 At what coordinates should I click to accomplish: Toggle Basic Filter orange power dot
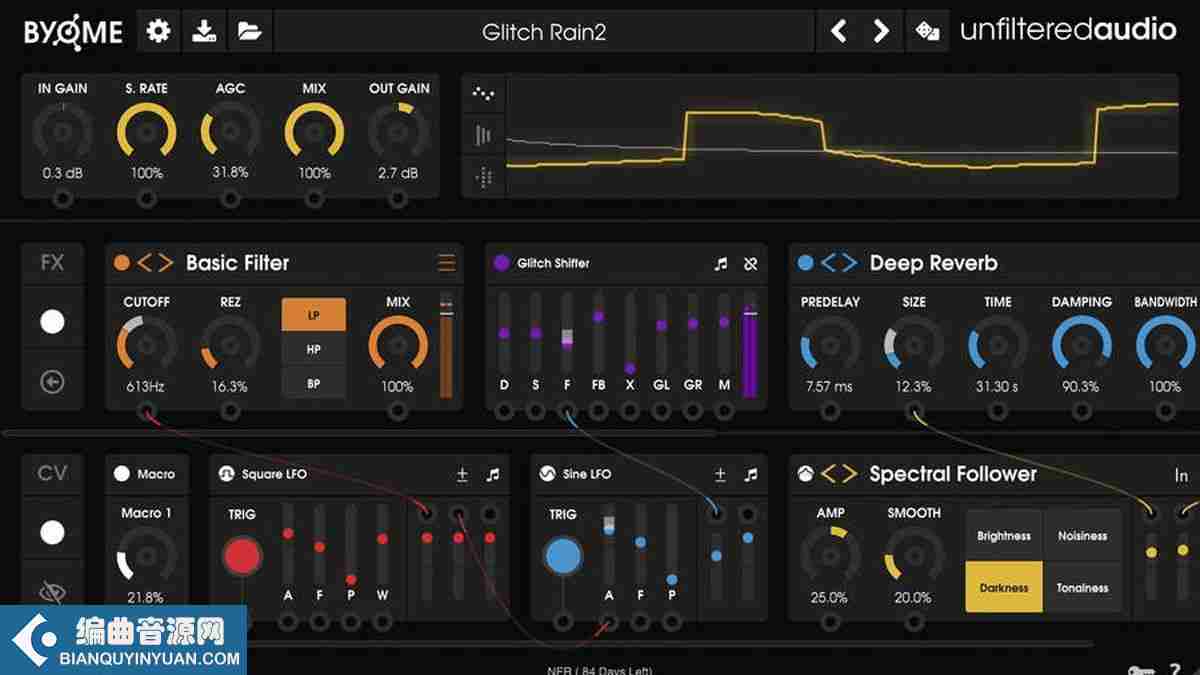click(122, 263)
